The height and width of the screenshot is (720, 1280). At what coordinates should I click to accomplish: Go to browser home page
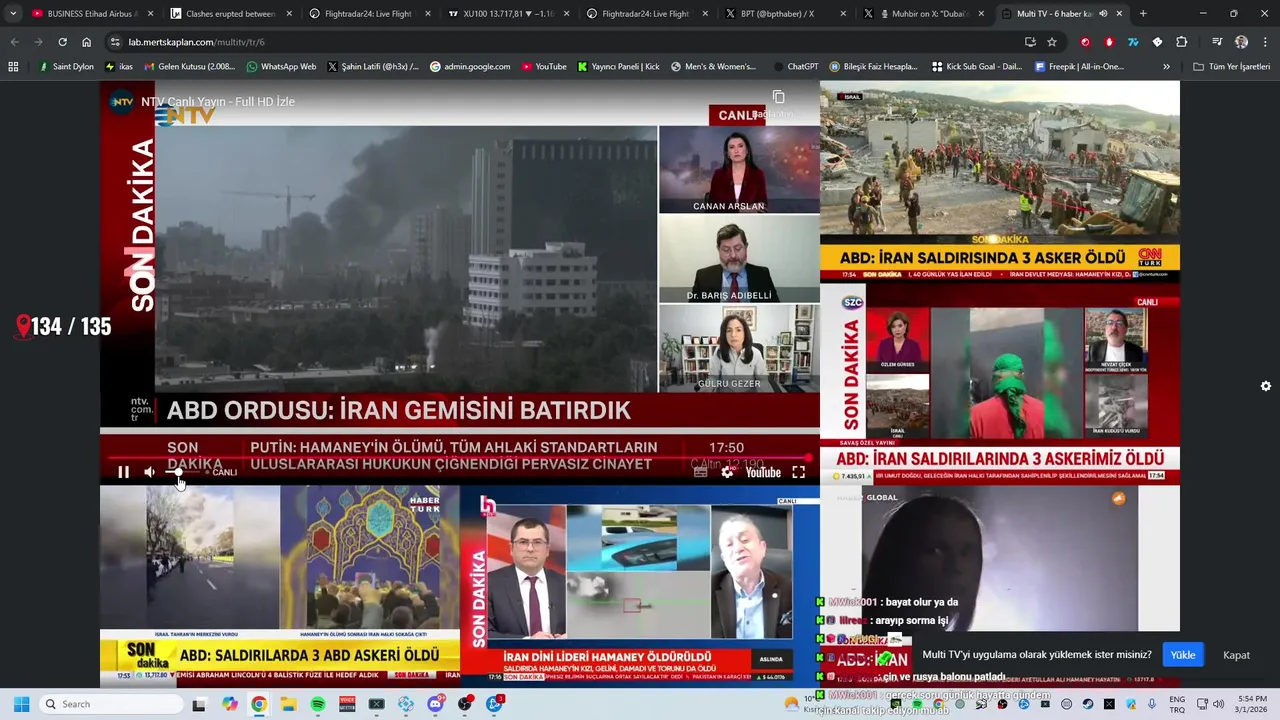(86, 42)
